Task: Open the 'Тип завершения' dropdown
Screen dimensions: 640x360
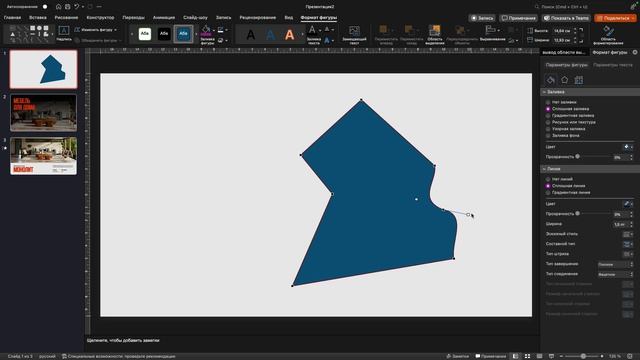Action: pyautogui.click(x=615, y=264)
